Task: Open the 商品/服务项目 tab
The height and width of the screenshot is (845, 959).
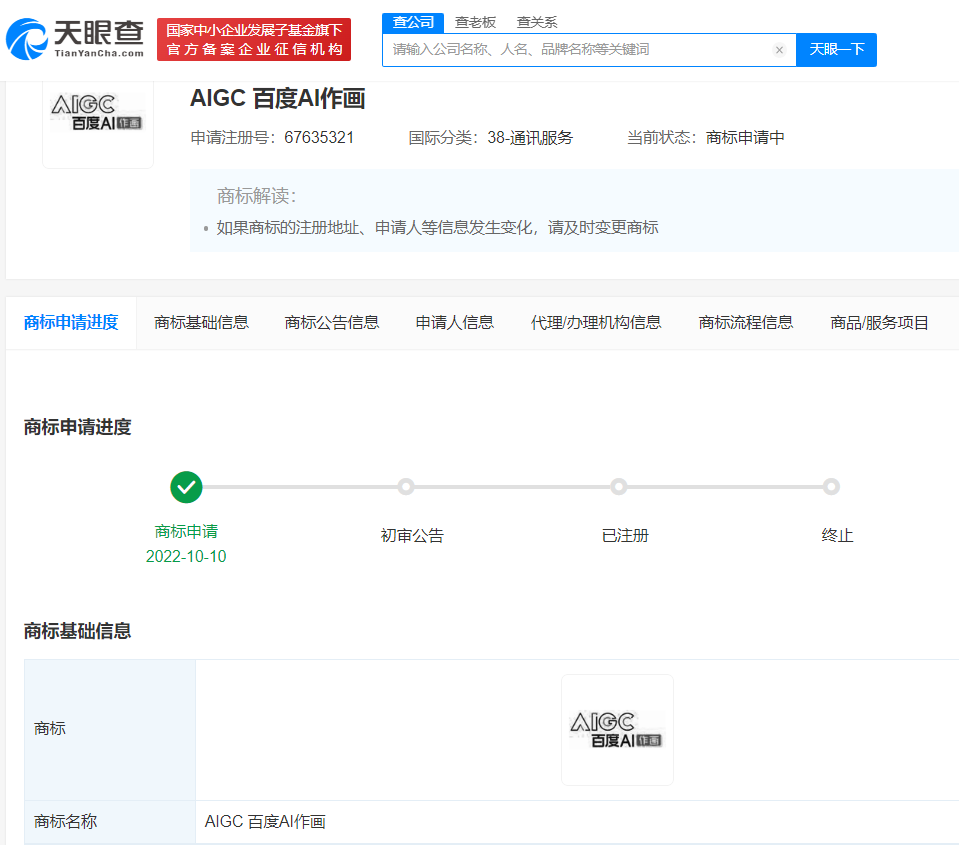Action: tap(879, 322)
